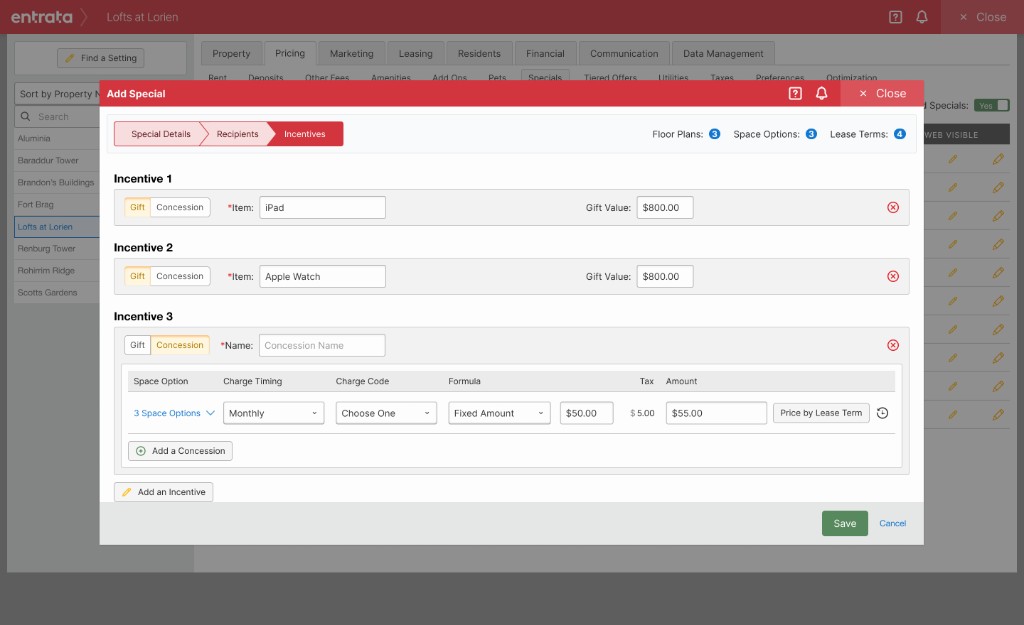The image size is (1024, 625).
Task: Select Lofts at Lorien in property list
Action: coord(57,227)
